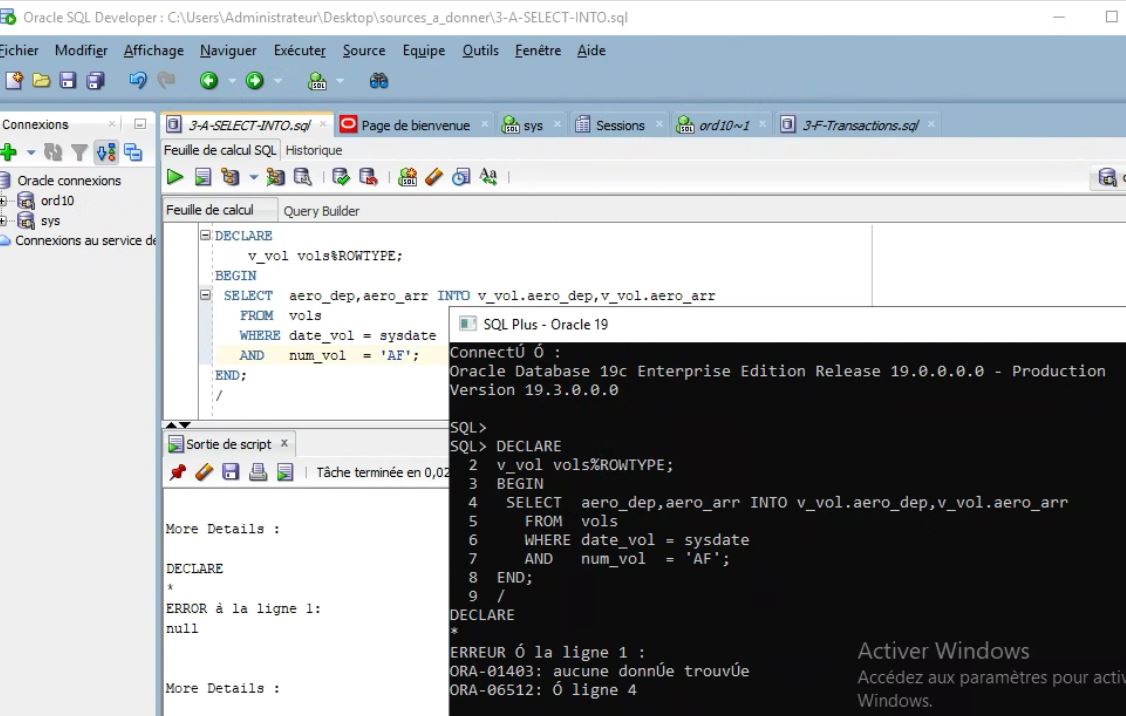Open the Query Builder view
The width and height of the screenshot is (1126, 716).
point(321,211)
